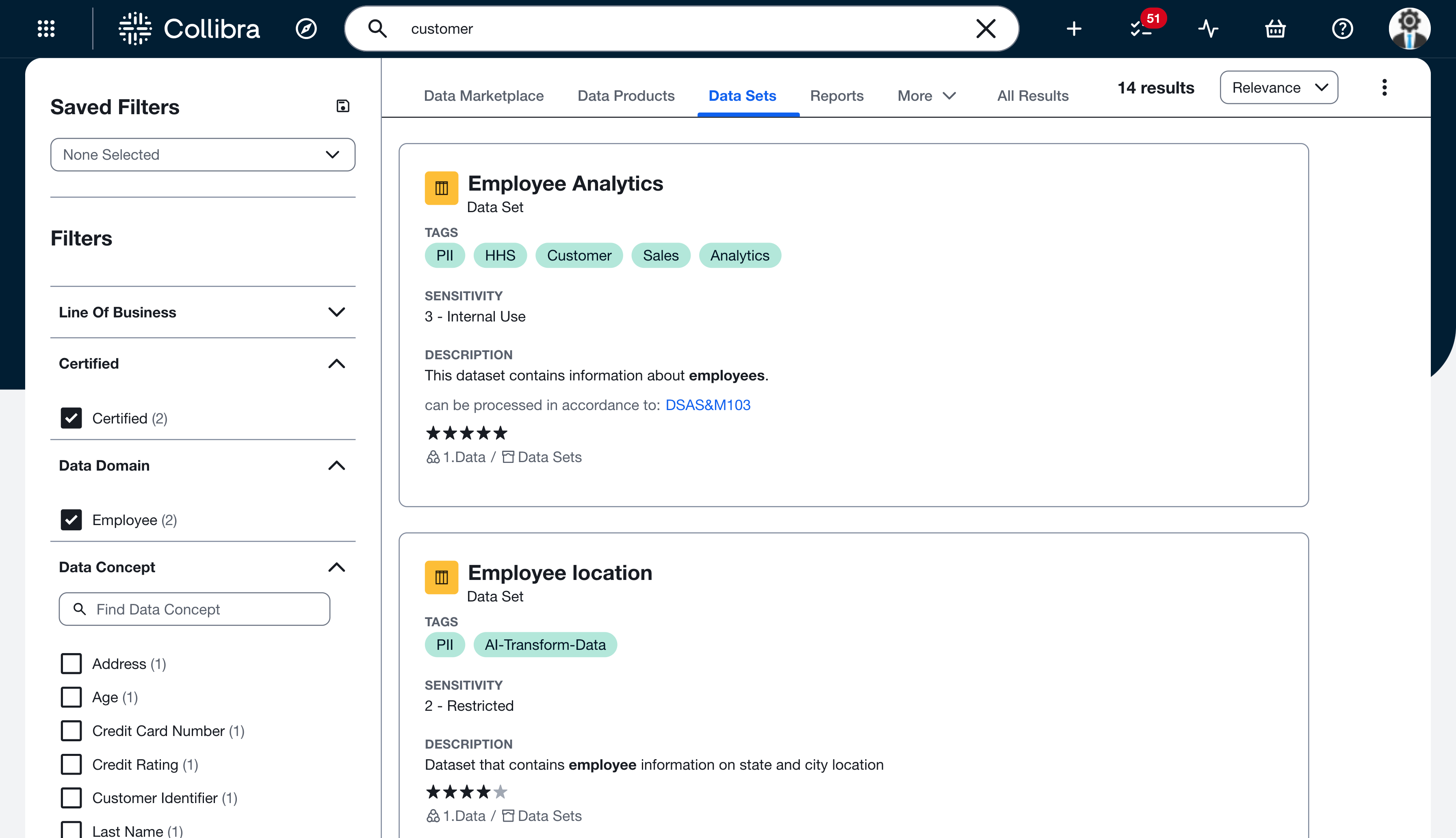
Task: Clear the customer search text
Action: point(986,28)
